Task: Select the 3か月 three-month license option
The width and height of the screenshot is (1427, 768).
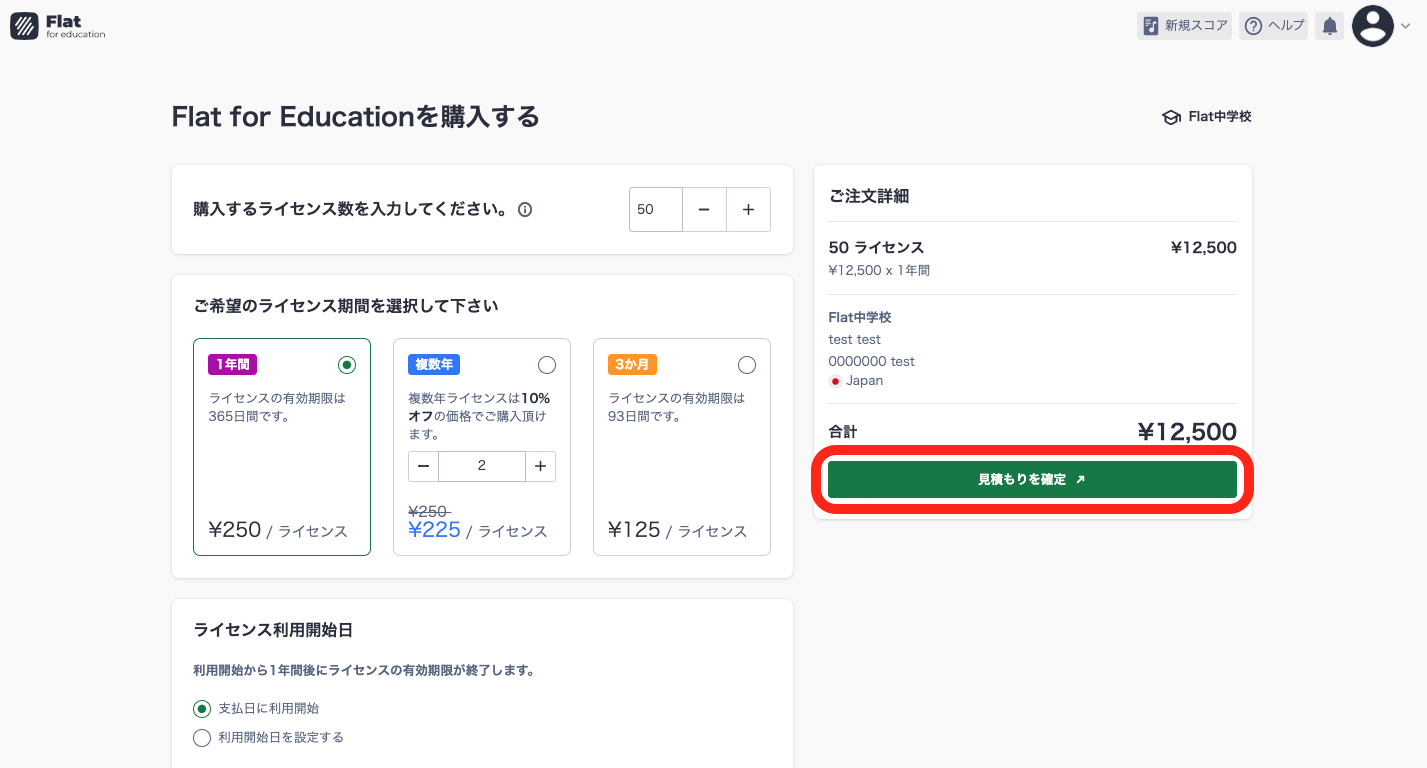Action: [x=747, y=364]
